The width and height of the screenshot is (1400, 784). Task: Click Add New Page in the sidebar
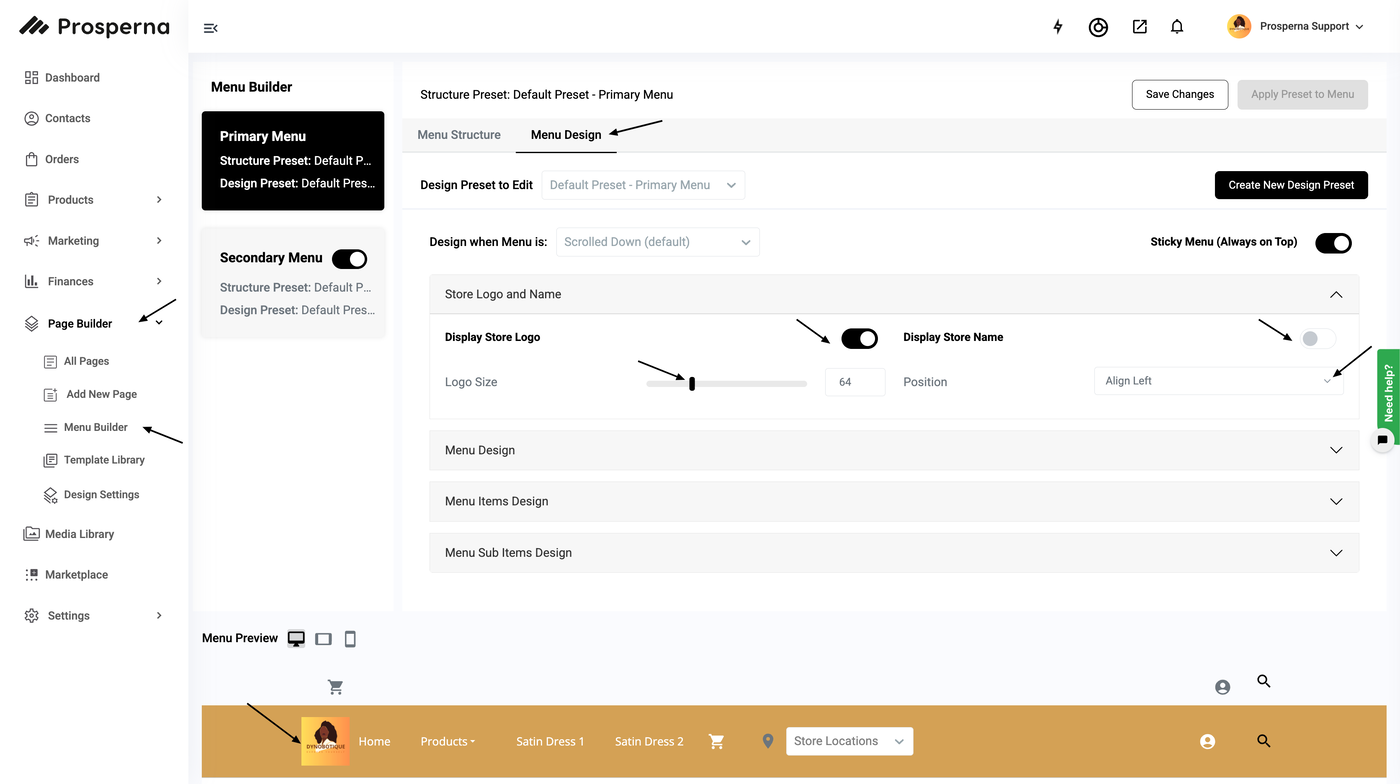coord(91,394)
